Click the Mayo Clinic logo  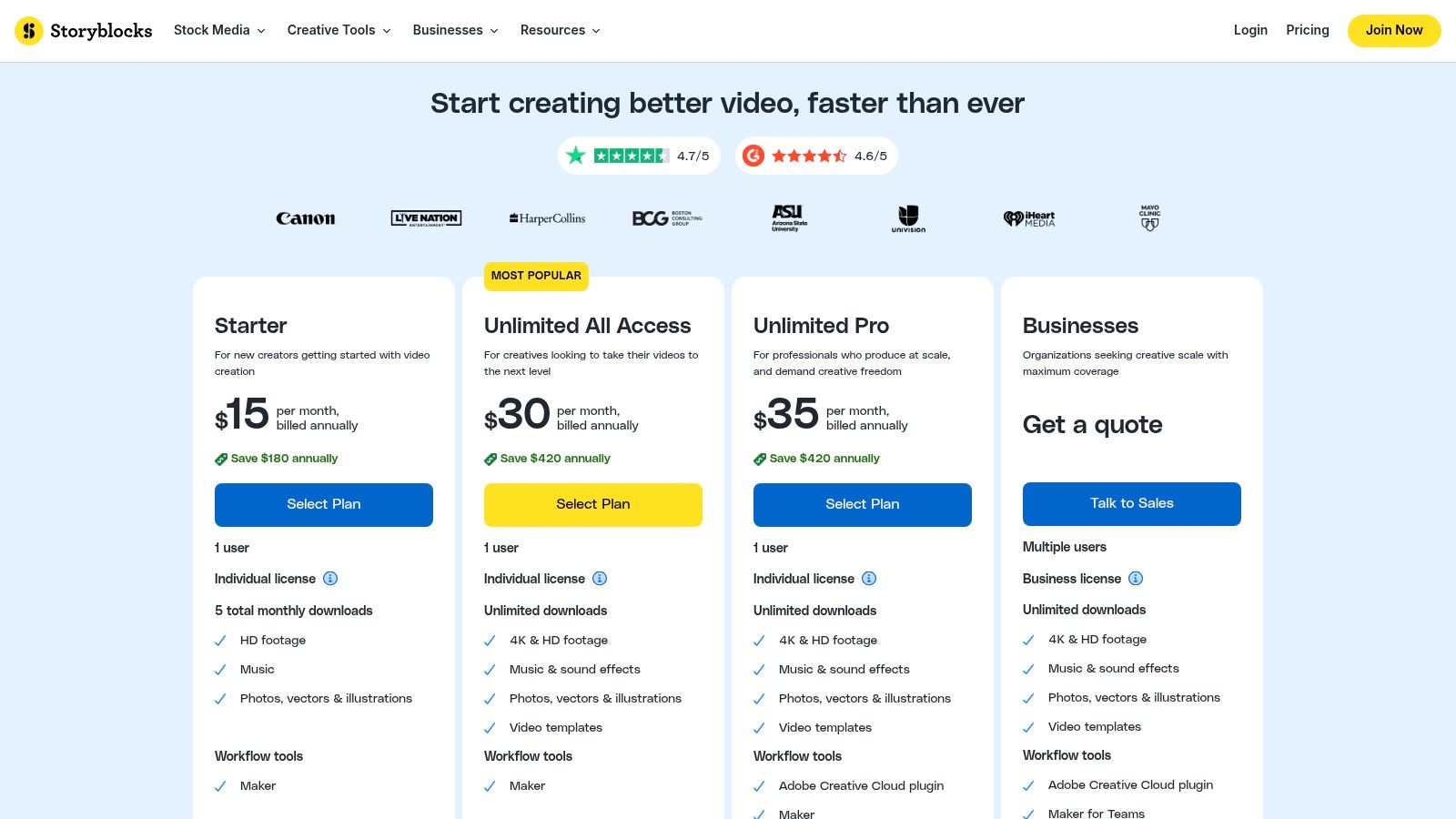point(1150,218)
